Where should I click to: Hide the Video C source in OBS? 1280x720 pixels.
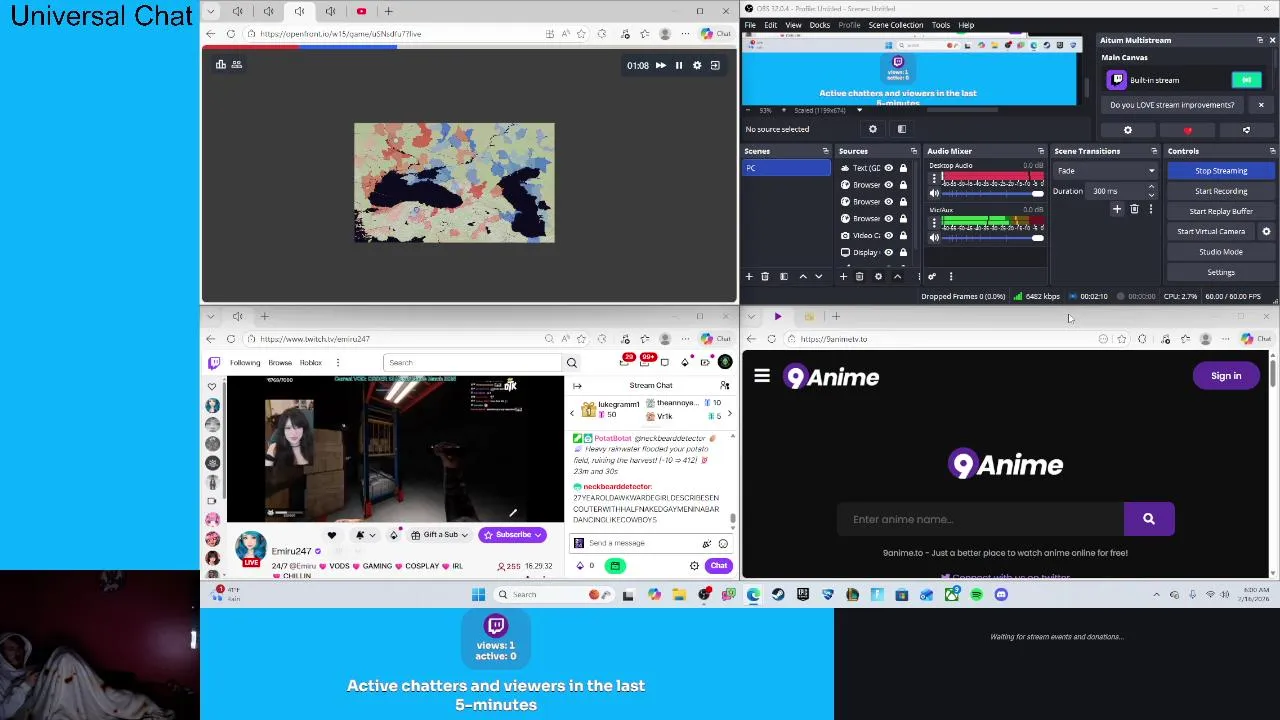(x=888, y=235)
